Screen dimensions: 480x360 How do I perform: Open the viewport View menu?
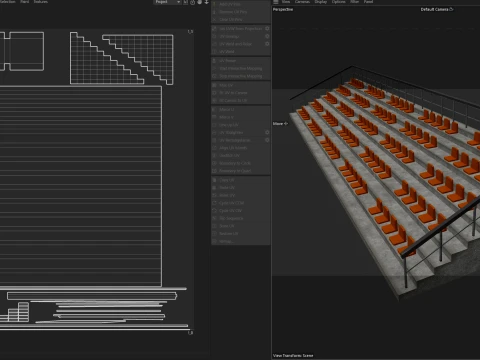click(286, 2)
